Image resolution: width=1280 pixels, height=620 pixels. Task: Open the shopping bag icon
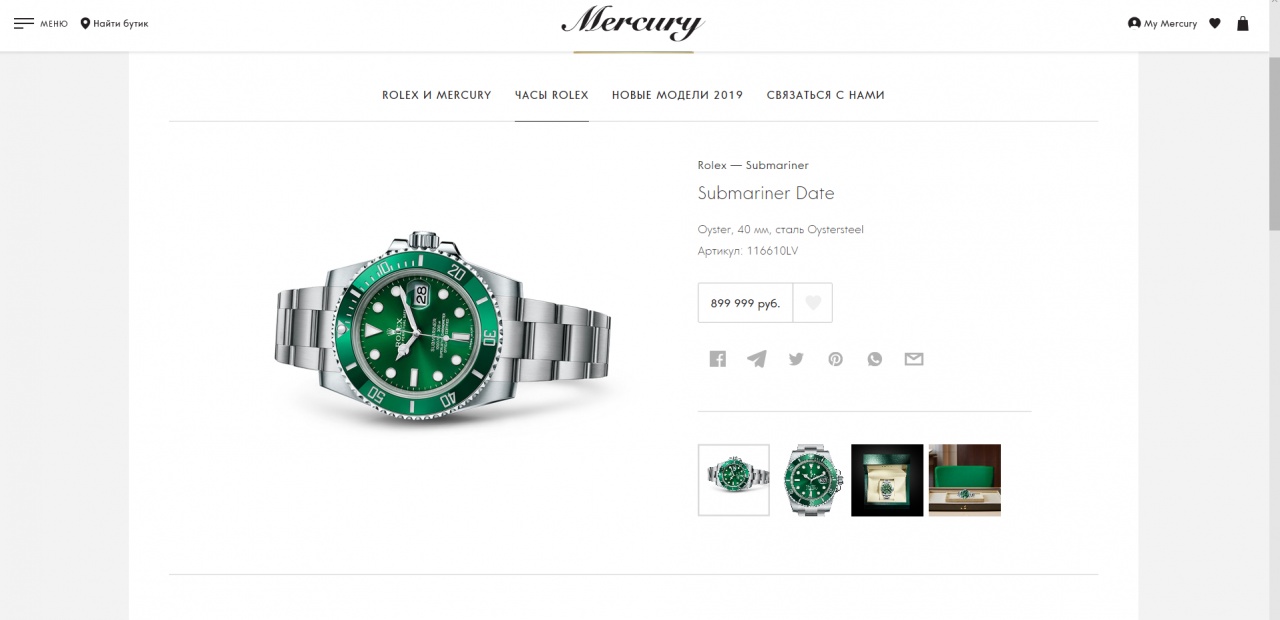[1243, 23]
